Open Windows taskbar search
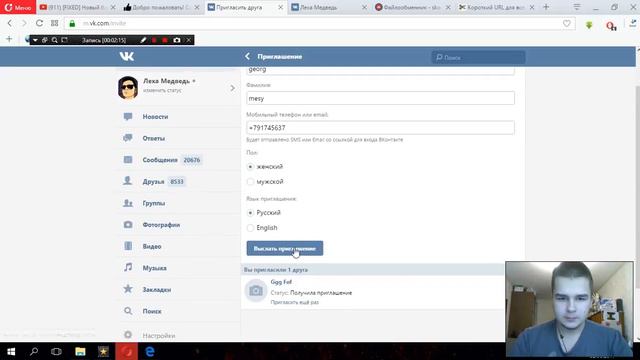The image size is (640, 360). pos(34,351)
